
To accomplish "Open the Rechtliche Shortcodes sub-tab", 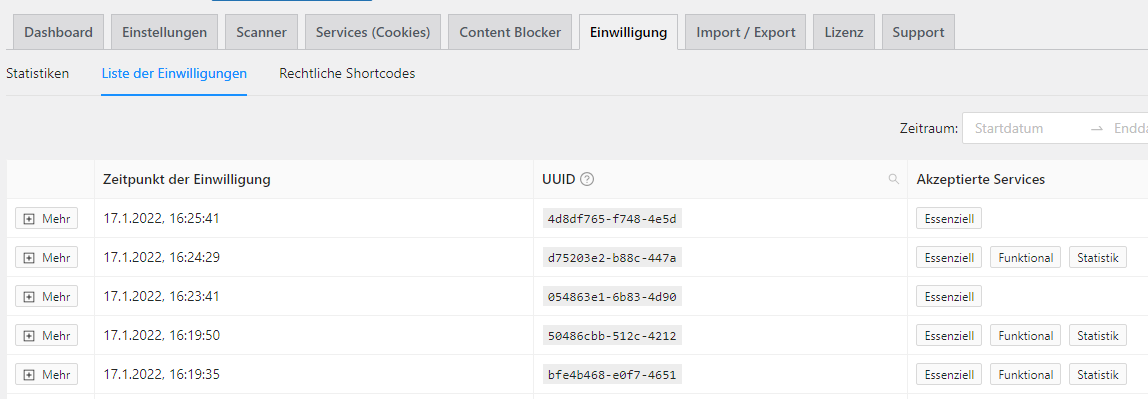I will [347, 73].
